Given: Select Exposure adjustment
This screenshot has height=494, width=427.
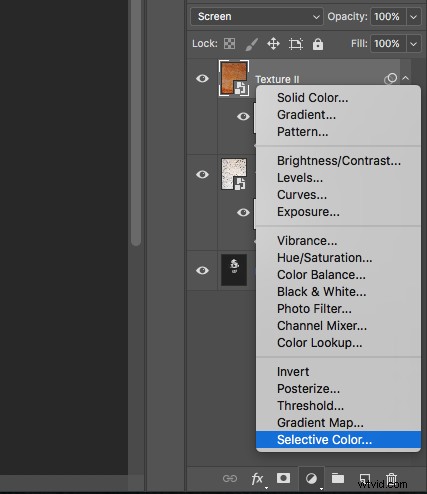Looking at the screenshot, I should pyautogui.click(x=338, y=212).
